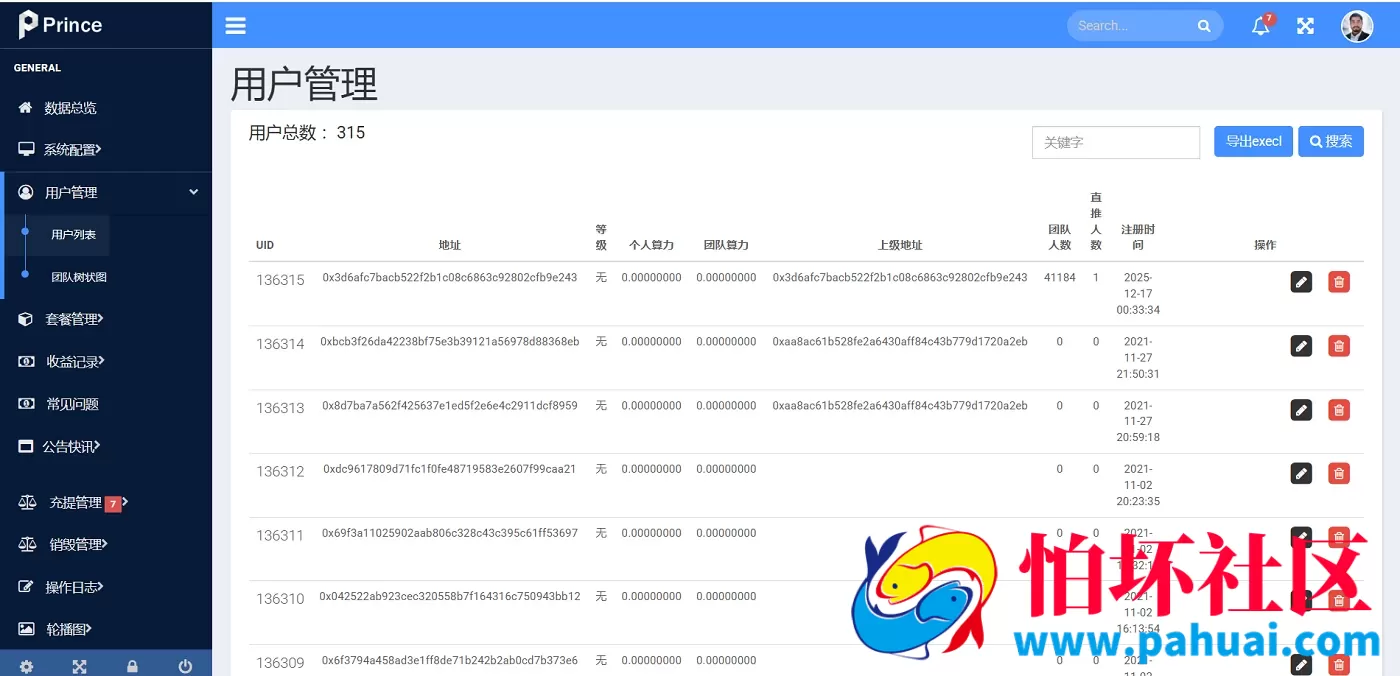1400x676 pixels.
Task: Expand 系统配置 menu
Action: [x=106, y=150]
